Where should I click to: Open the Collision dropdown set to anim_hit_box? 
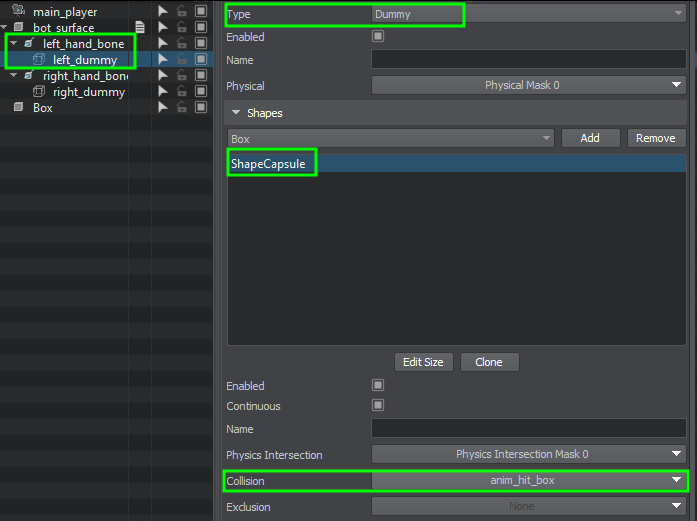pyautogui.click(x=528, y=481)
